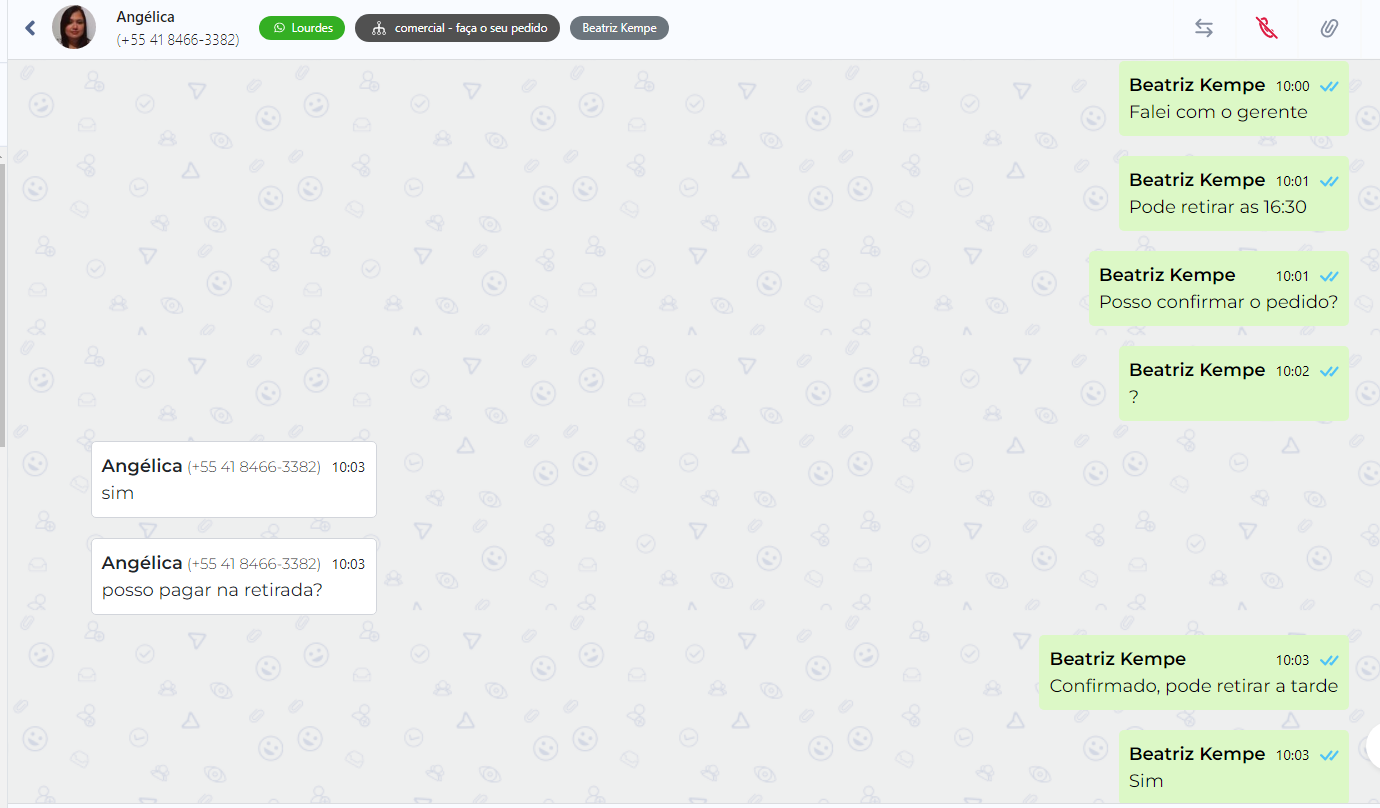Open Angélica's profile photo
1380x808 pixels.
pyautogui.click(x=74, y=27)
